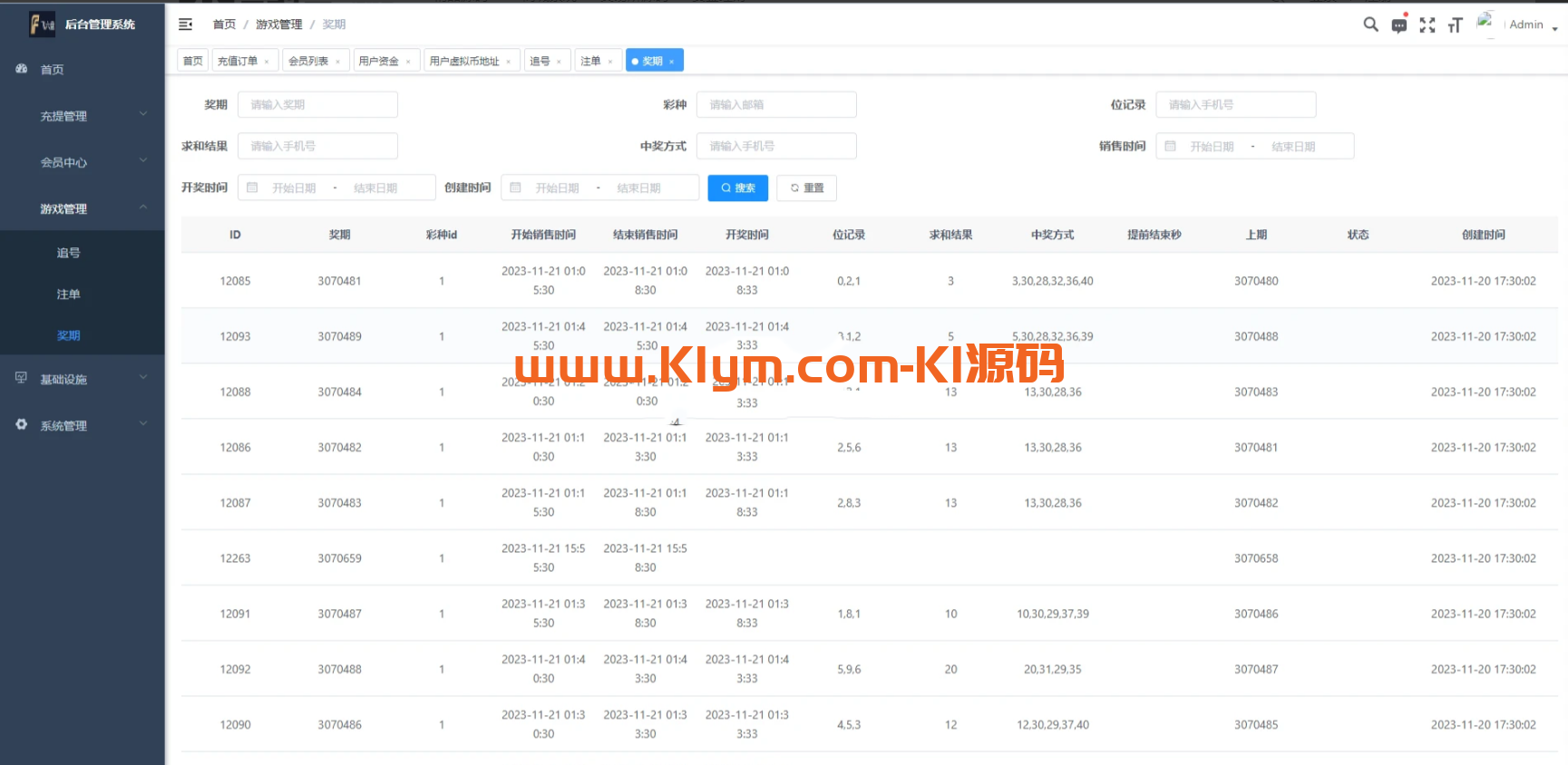
Task: Pick the 开奖时间 end date
Action: (x=376, y=188)
